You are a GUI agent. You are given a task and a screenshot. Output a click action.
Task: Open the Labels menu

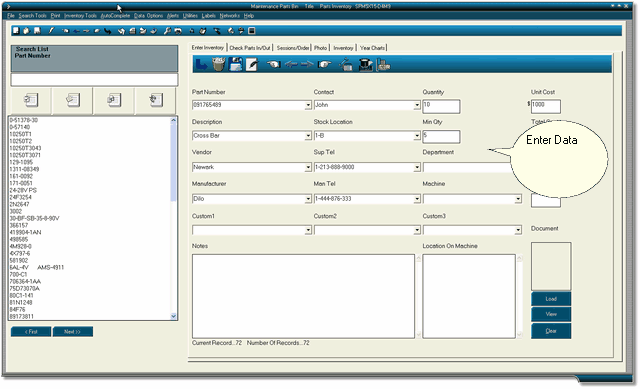[209, 16]
